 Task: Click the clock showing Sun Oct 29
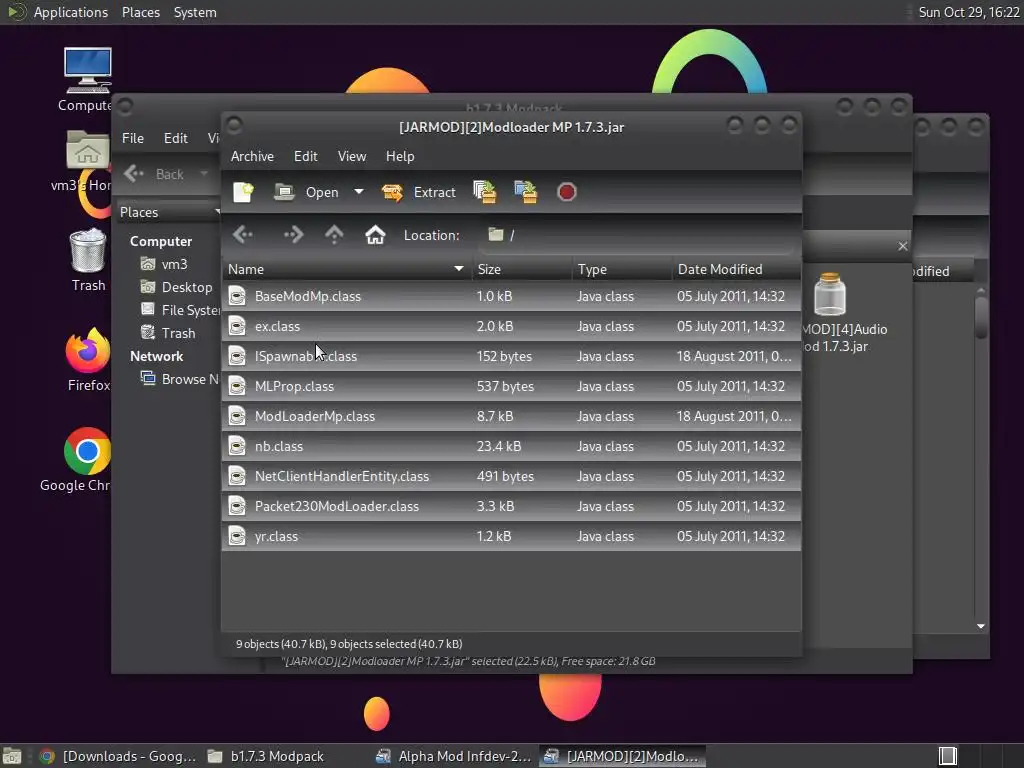click(968, 12)
